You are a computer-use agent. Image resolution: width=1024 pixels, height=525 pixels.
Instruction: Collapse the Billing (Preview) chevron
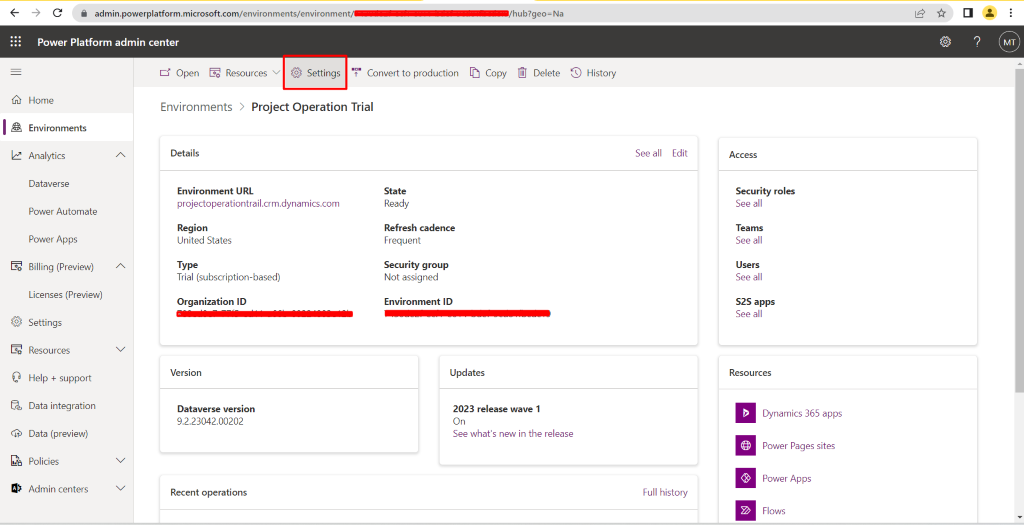pyautogui.click(x=120, y=266)
